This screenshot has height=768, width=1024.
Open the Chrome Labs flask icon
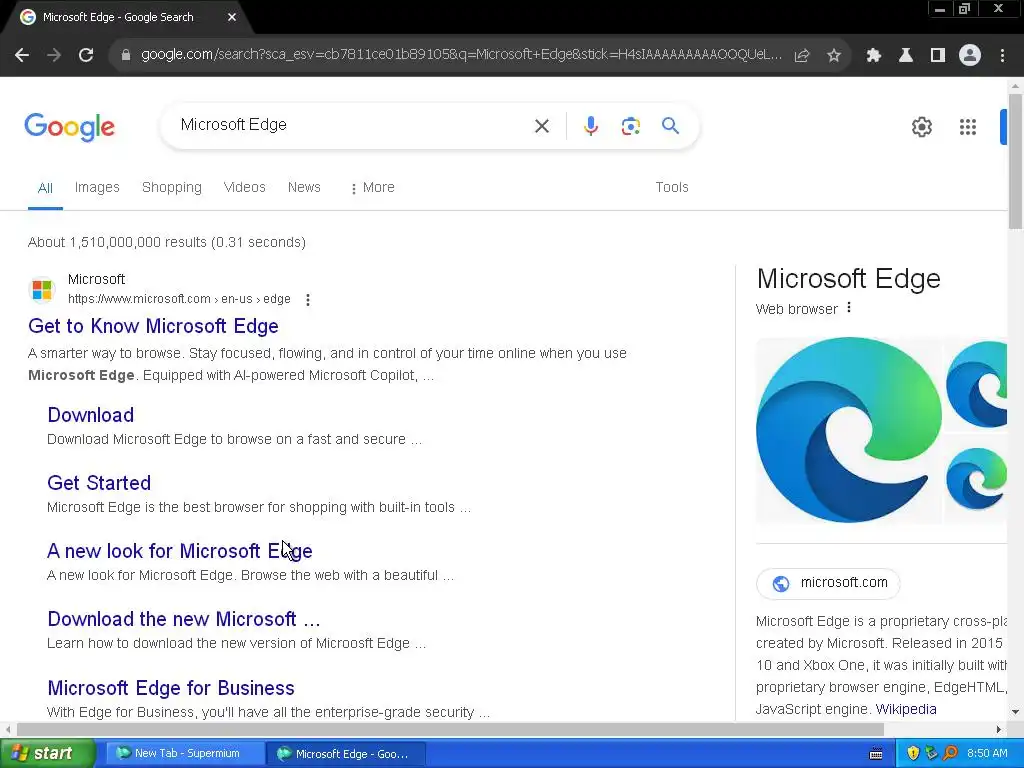tap(906, 56)
